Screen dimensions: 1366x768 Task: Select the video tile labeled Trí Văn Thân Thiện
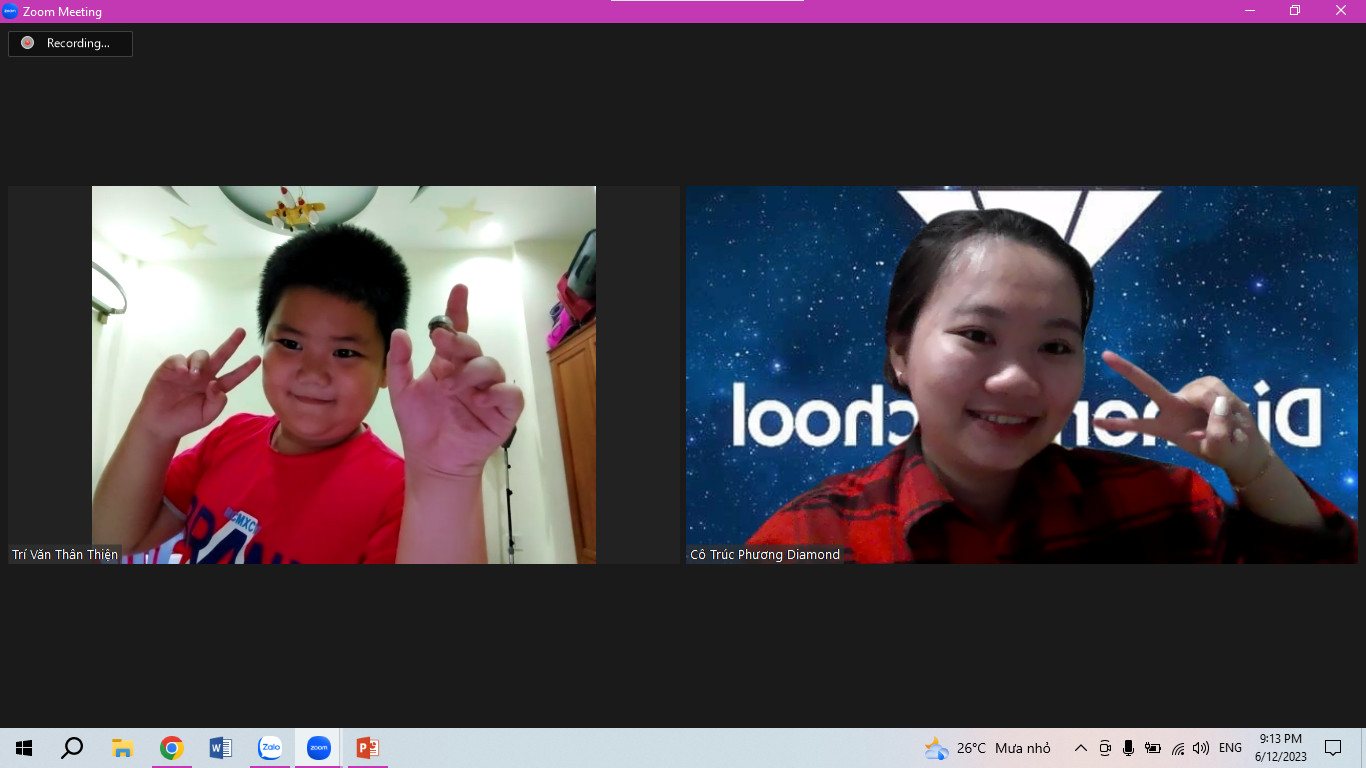(343, 375)
